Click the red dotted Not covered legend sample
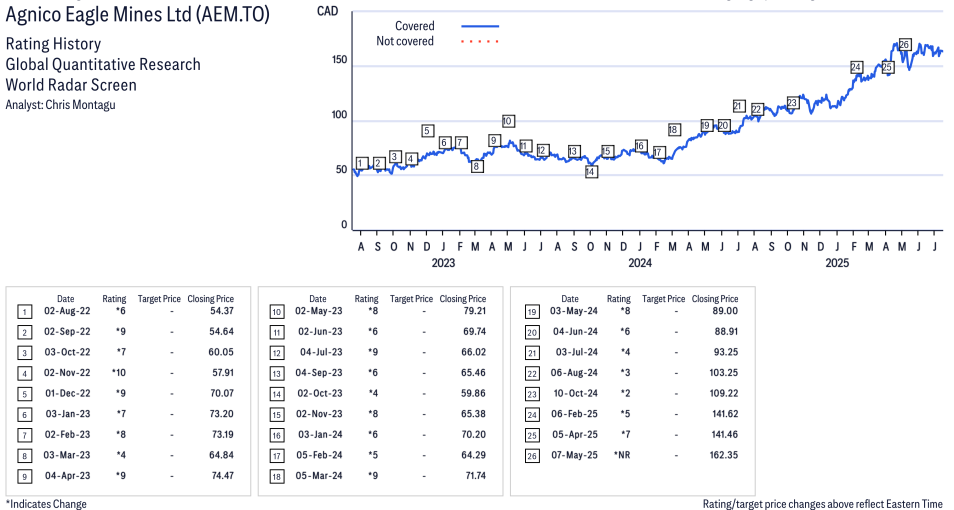Screen dimensions: 954x510 (x=480, y=41)
